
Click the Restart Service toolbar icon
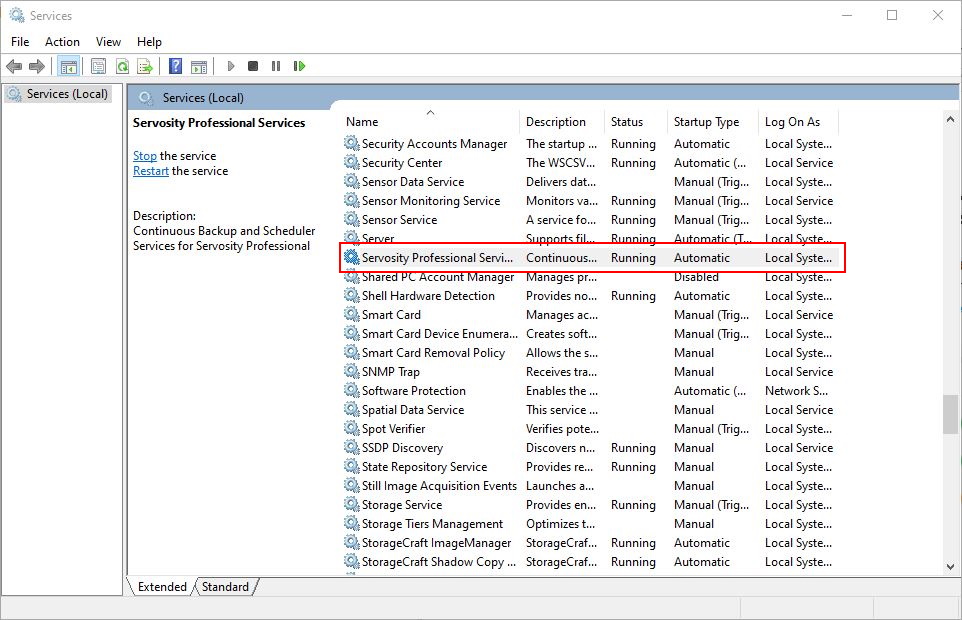click(x=298, y=66)
